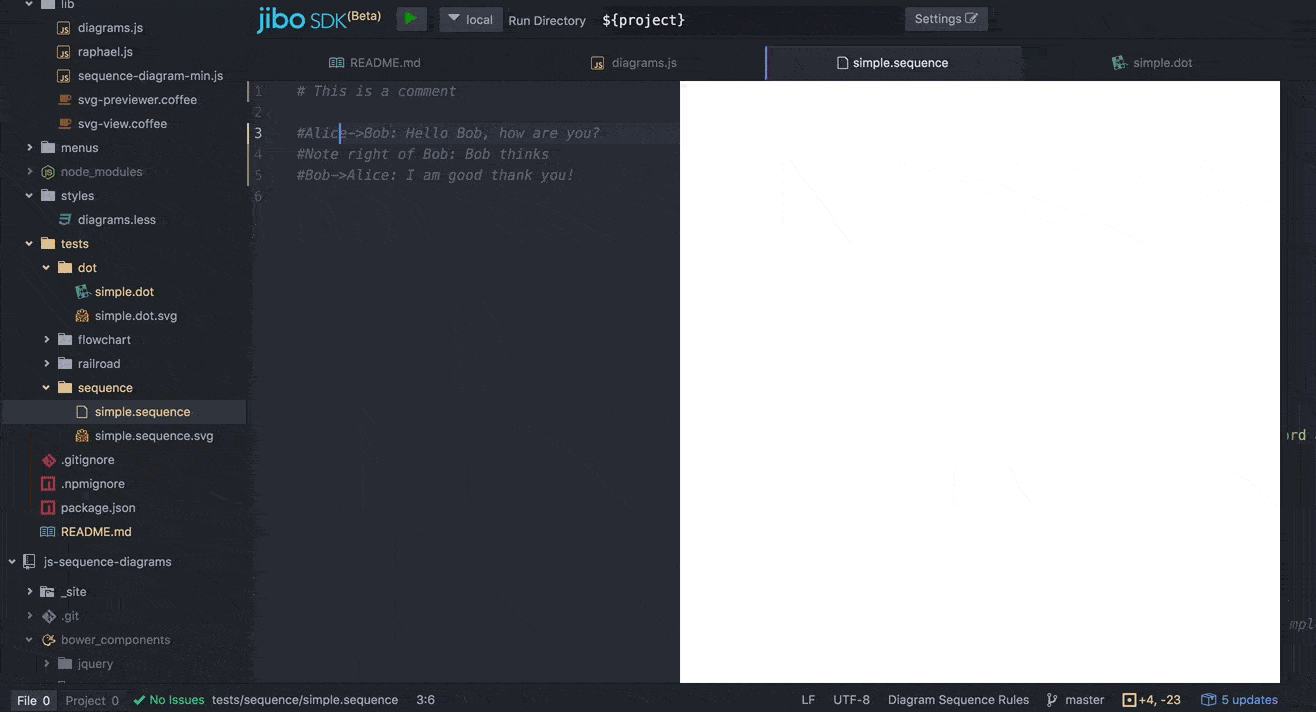This screenshot has width=1316, height=712.
Task: Select the Project 0 linter scope
Action: 92,700
